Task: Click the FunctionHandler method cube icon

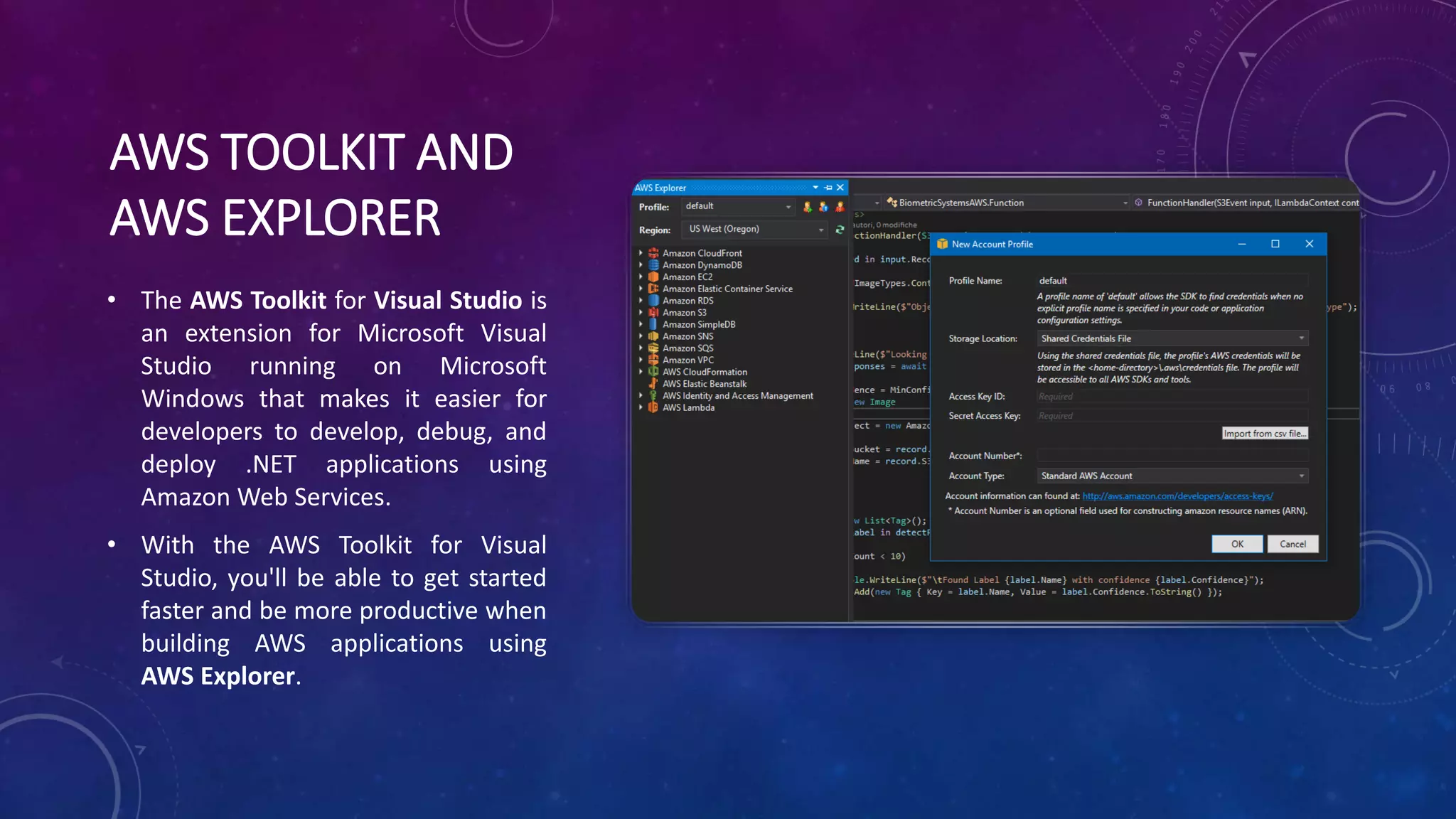Action: 1139,203
